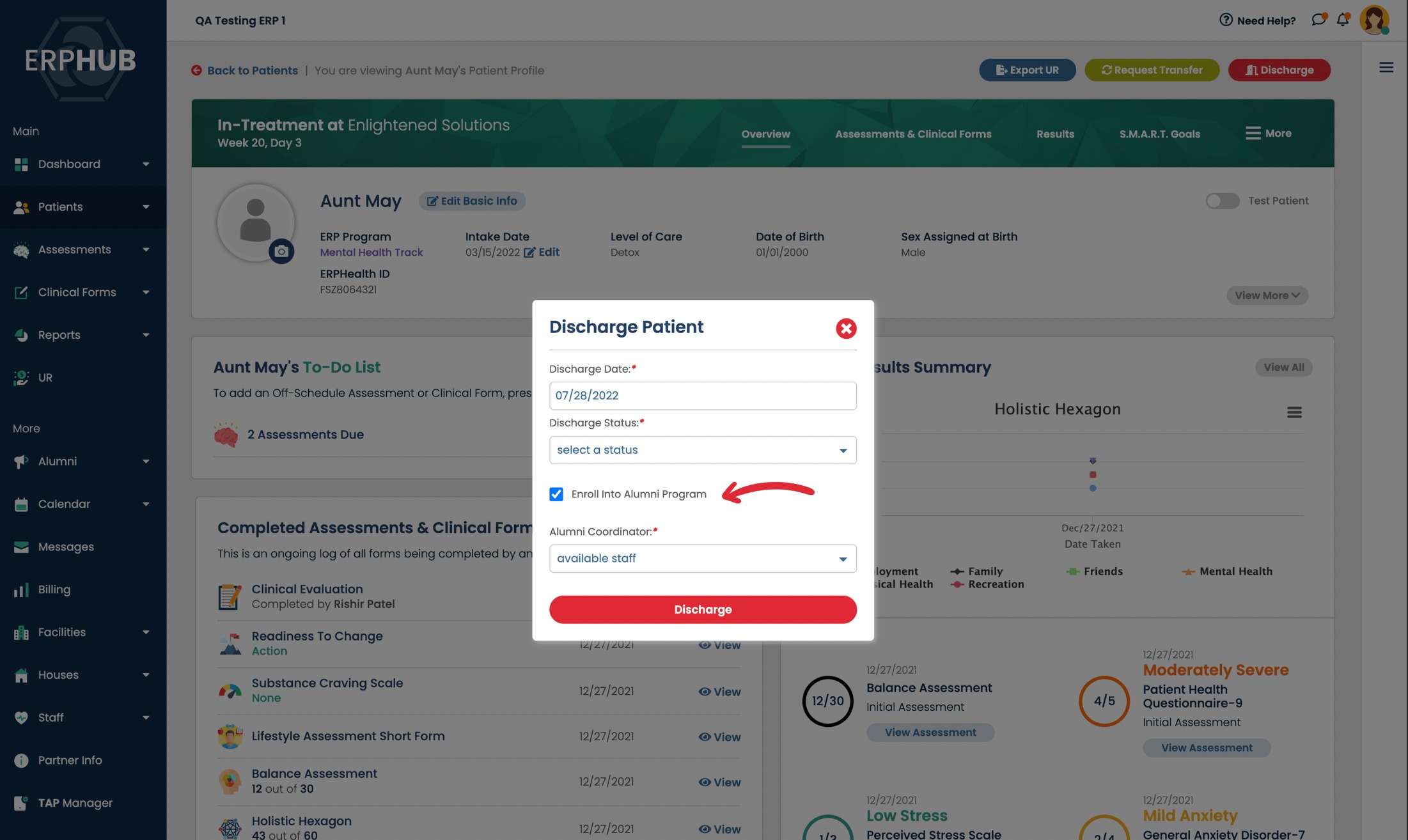Viewport: 1408px width, 840px height.
Task: Click the red data point on the hexagon chart
Action: pos(1093,475)
